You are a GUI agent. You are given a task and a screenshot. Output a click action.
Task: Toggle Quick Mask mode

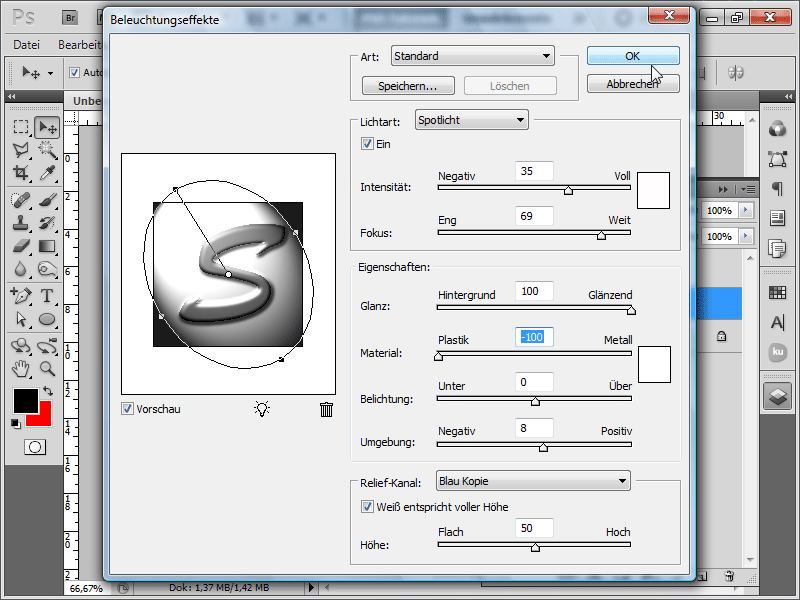35,447
